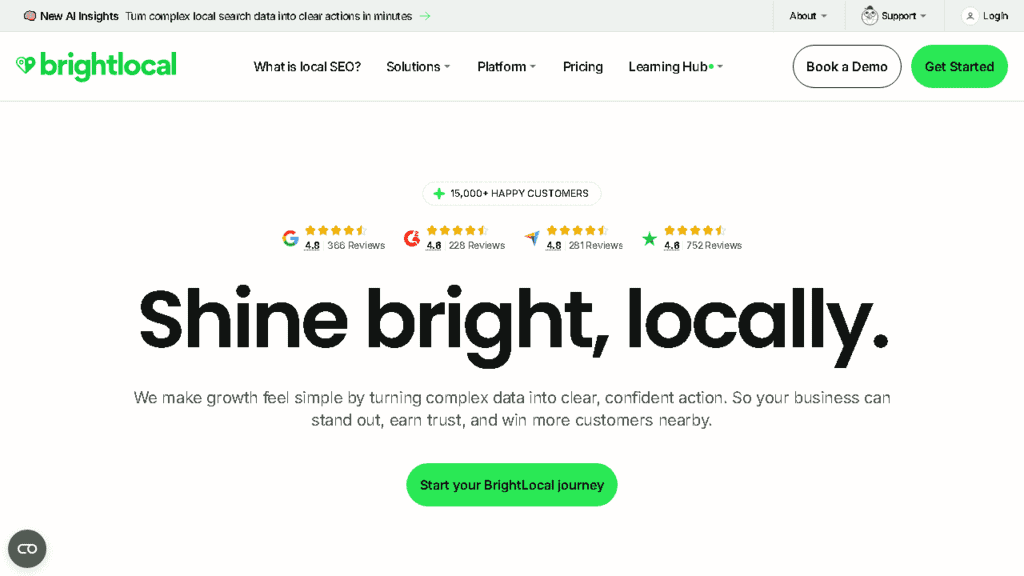The width and height of the screenshot is (1024, 576).
Task: Click Start your BrightLocal journey button
Action: click(x=511, y=485)
